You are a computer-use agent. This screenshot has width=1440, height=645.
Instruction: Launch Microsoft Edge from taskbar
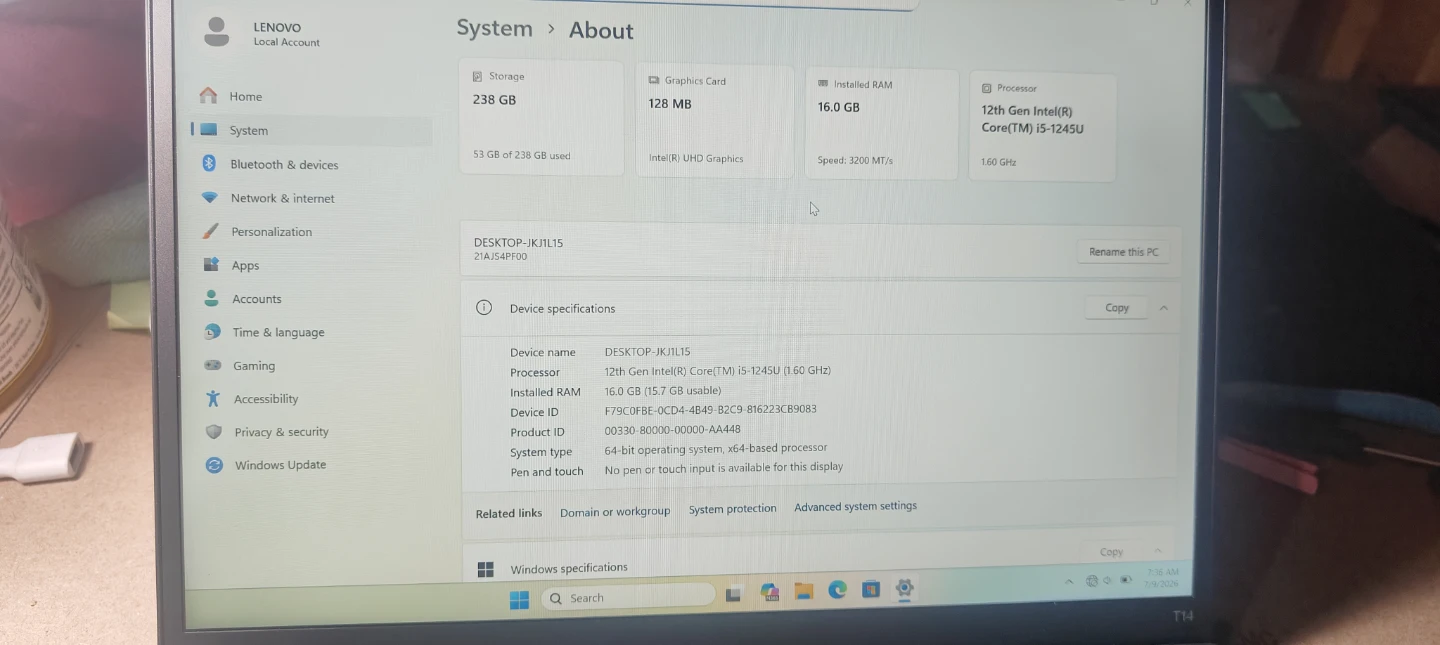click(837, 590)
